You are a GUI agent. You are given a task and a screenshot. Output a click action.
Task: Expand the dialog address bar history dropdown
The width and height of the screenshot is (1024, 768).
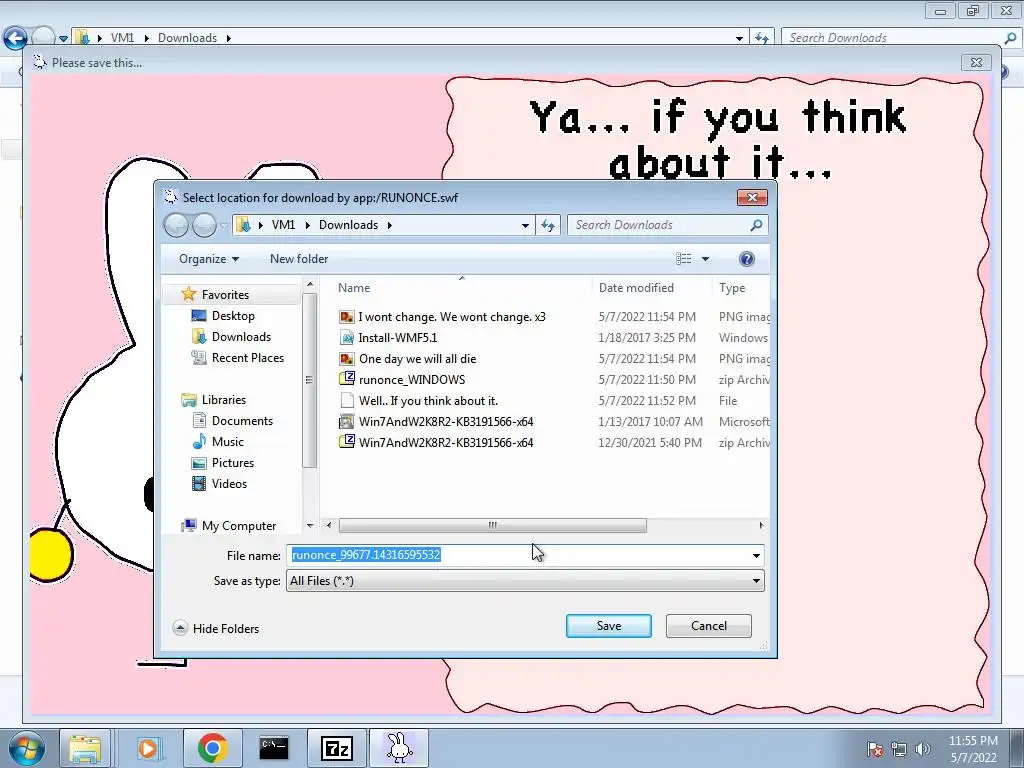[x=525, y=225]
